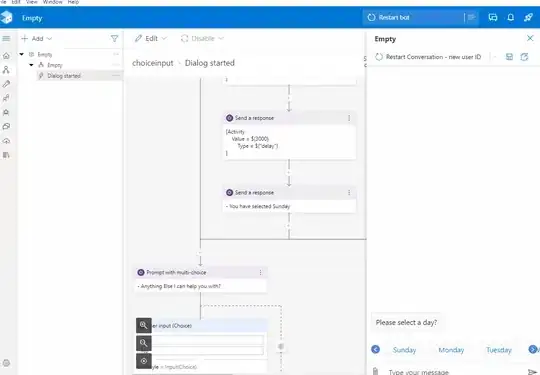The width and height of the screenshot is (540, 375).
Task: Click the Composer logo in the header
Action: 6,17
